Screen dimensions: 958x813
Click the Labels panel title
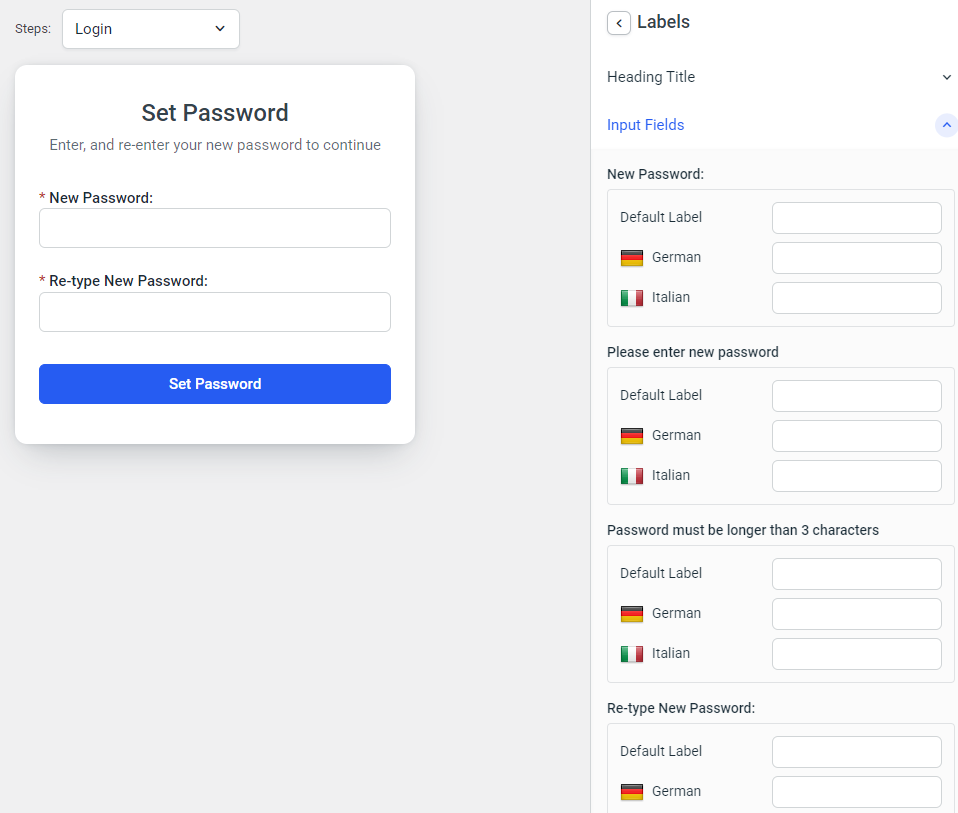664,22
